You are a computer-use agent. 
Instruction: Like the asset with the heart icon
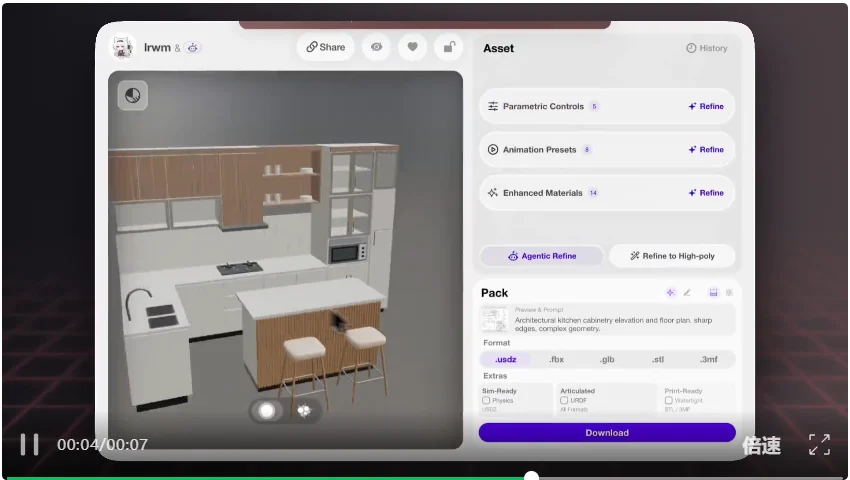[413, 47]
